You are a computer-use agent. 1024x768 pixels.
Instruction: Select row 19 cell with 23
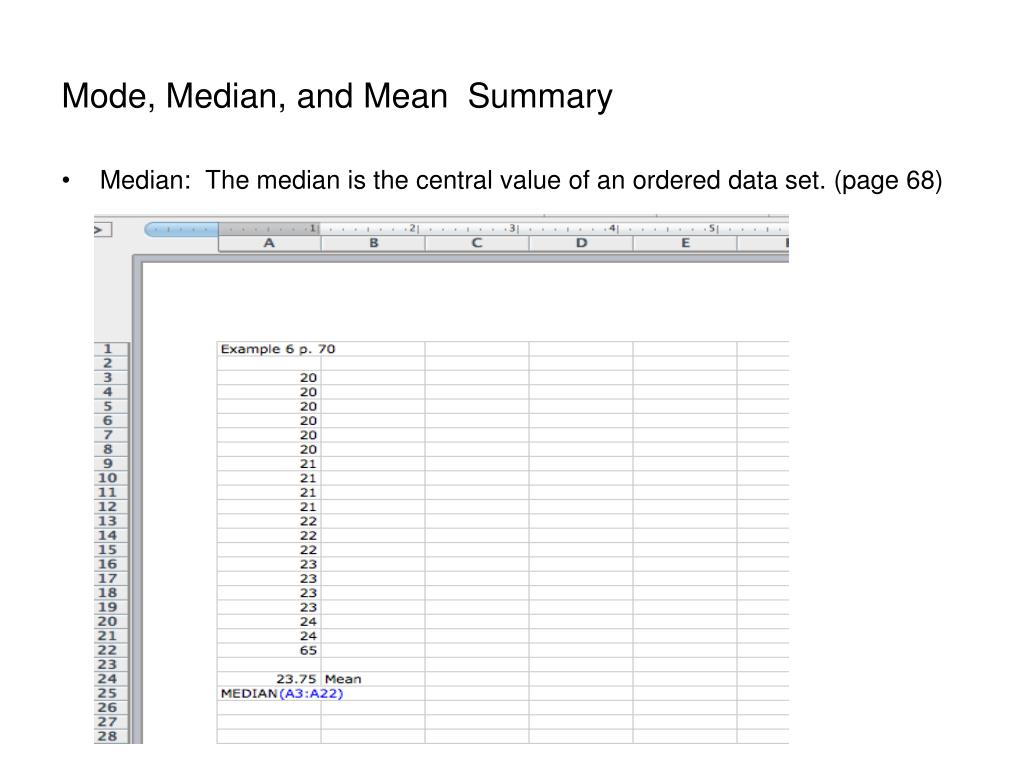269,607
